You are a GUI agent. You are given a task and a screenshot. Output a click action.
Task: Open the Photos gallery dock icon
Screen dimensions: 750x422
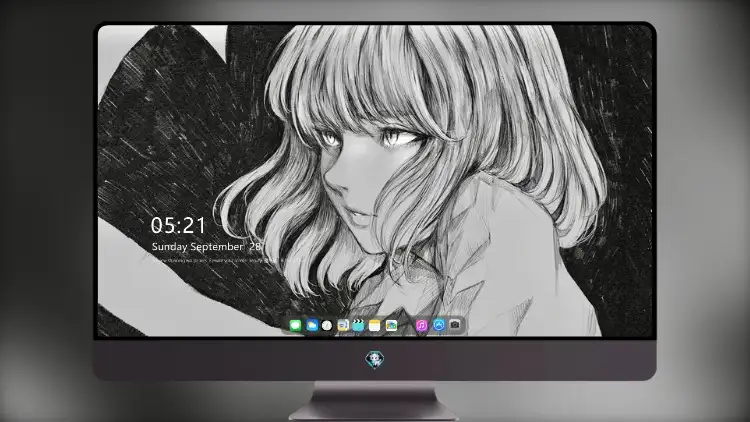tap(391, 326)
